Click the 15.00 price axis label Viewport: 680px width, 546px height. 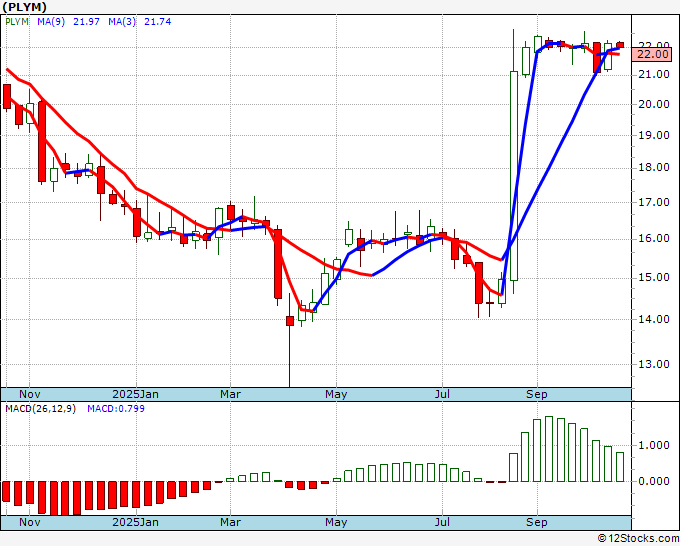coord(654,278)
